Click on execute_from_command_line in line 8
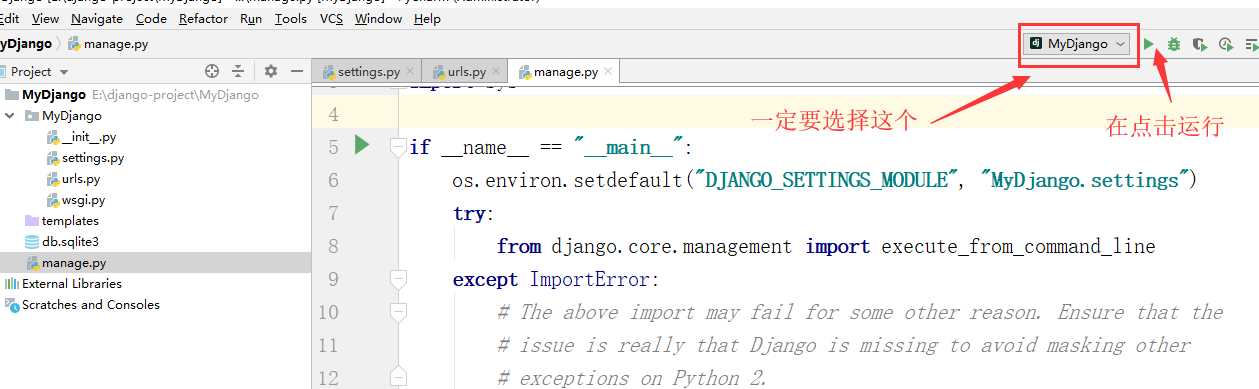This screenshot has width=1259, height=389. tap(1018, 246)
